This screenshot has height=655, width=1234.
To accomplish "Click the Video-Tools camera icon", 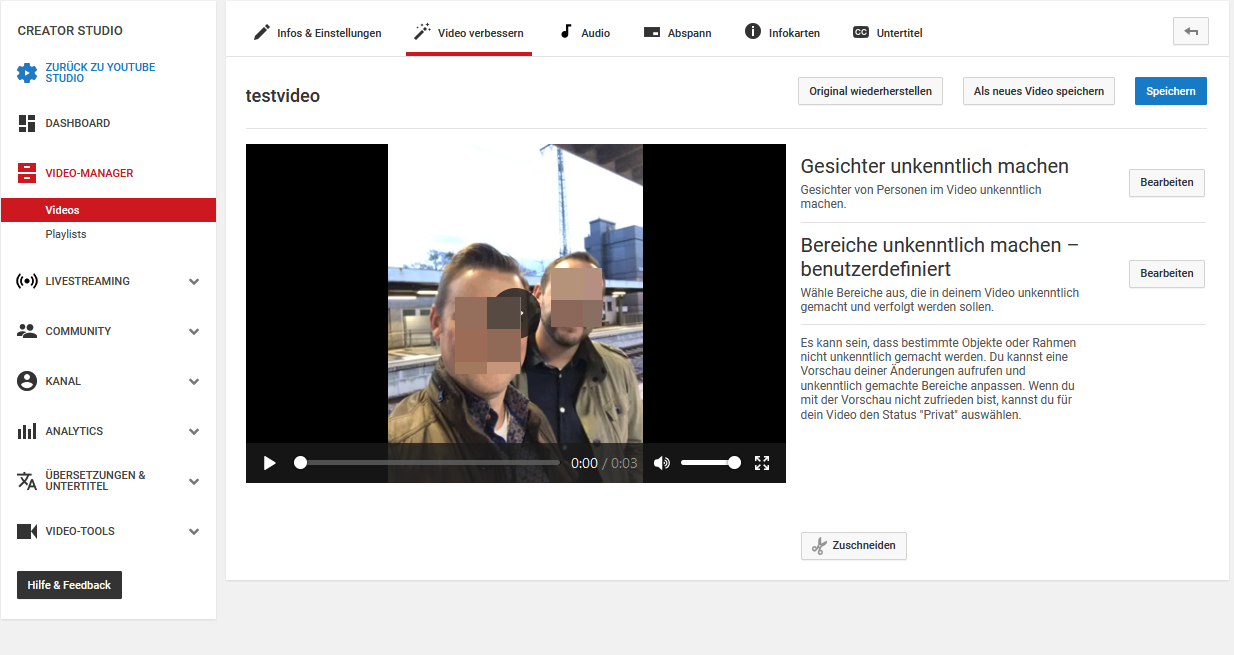I will click(27, 531).
